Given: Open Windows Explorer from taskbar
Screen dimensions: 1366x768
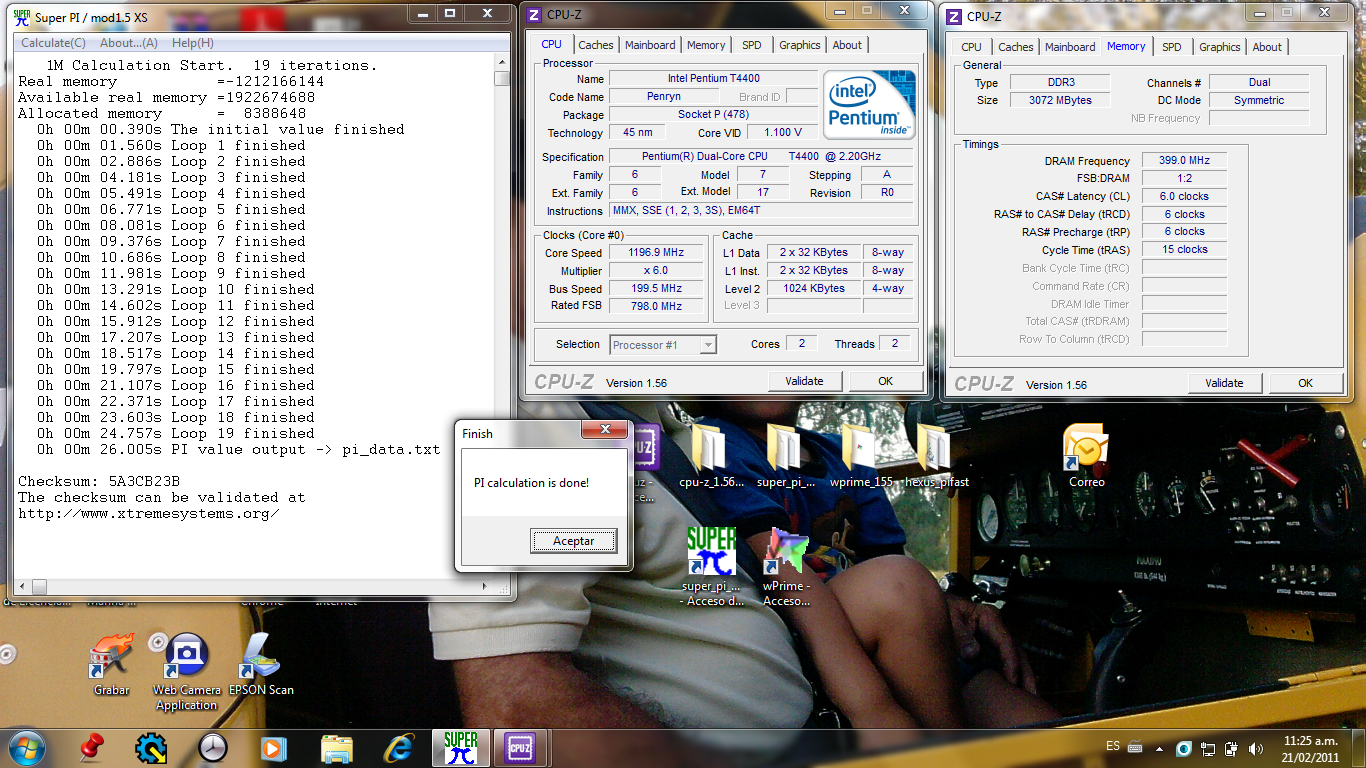Looking at the screenshot, I should pyautogui.click(x=336, y=747).
